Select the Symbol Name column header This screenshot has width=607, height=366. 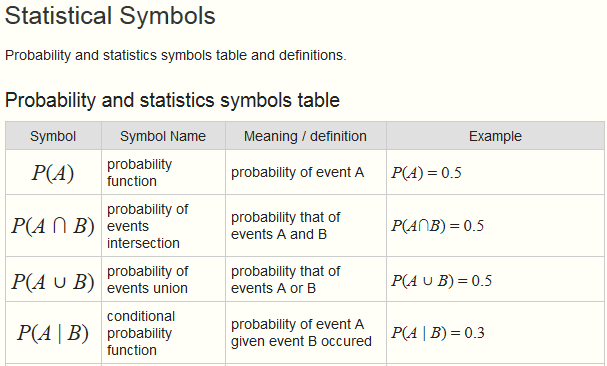163,136
